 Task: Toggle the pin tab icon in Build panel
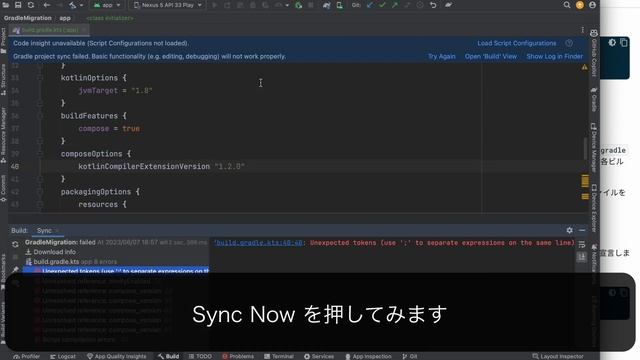pyautogui.click(x=15, y=270)
